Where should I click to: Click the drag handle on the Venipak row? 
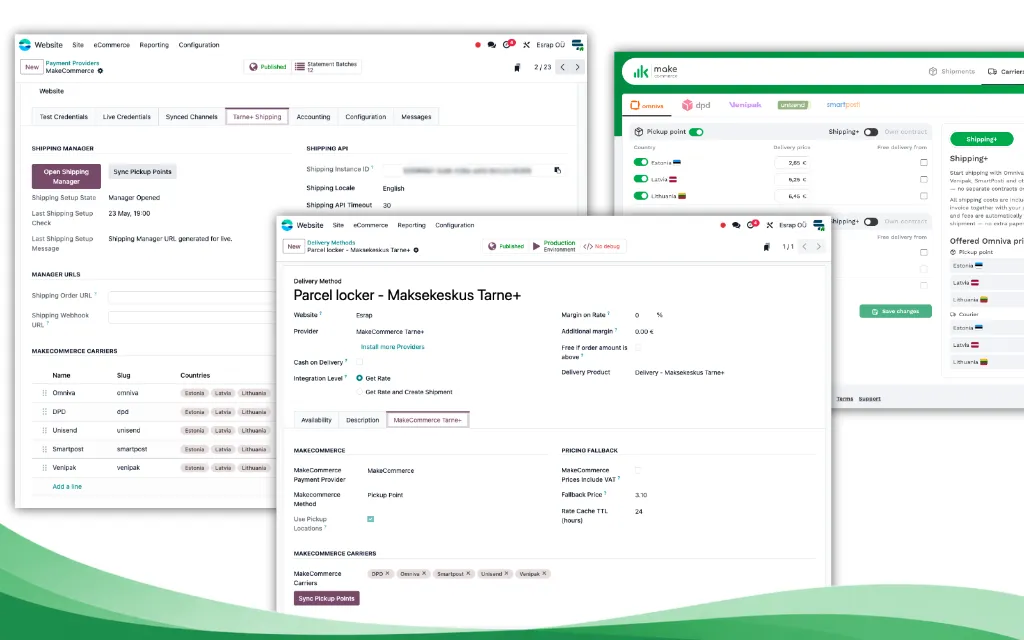[x=44, y=468]
